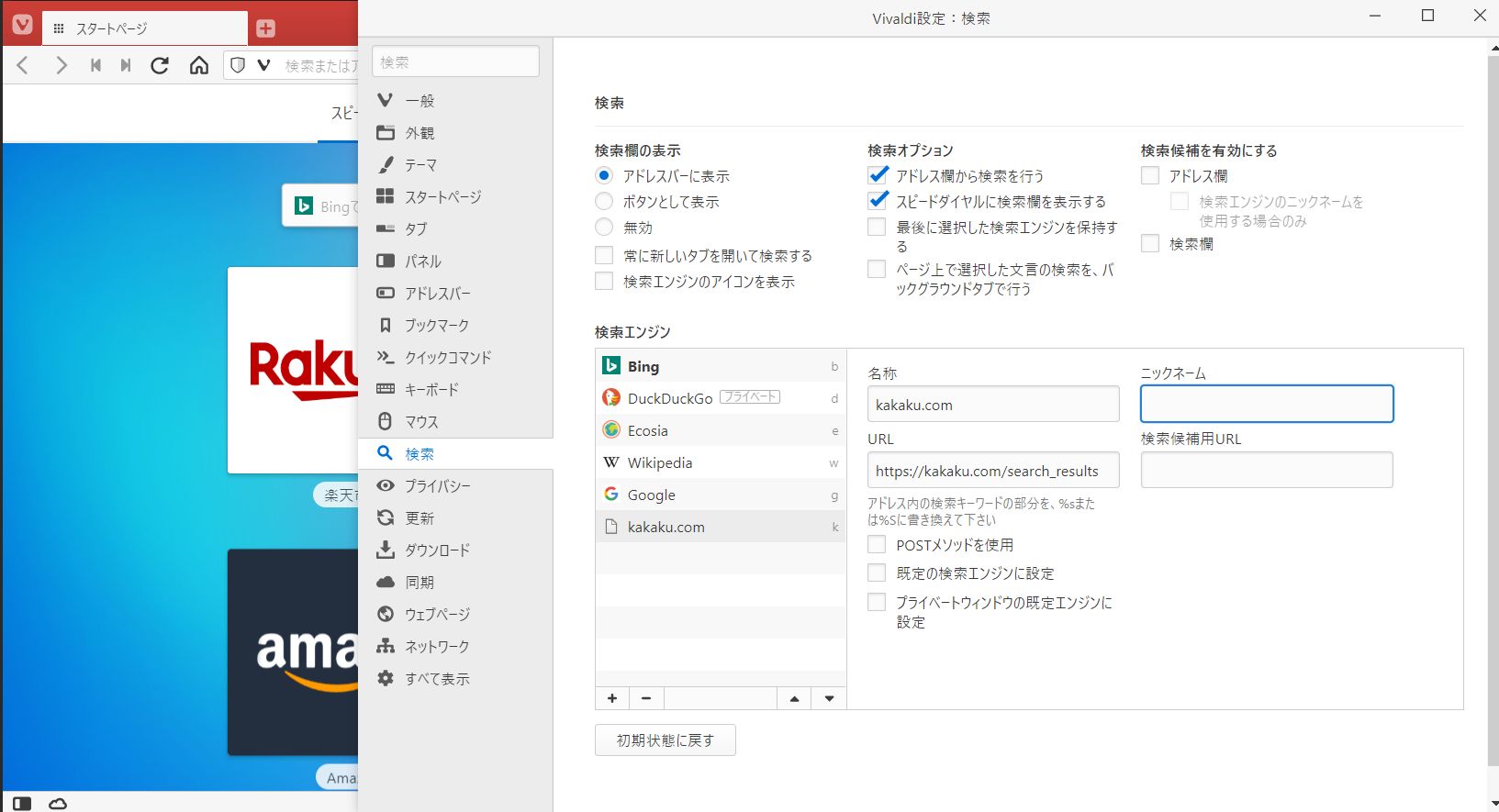Click the ニックネーム input field
The width and height of the screenshot is (1499, 812).
tap(1266, 405)
